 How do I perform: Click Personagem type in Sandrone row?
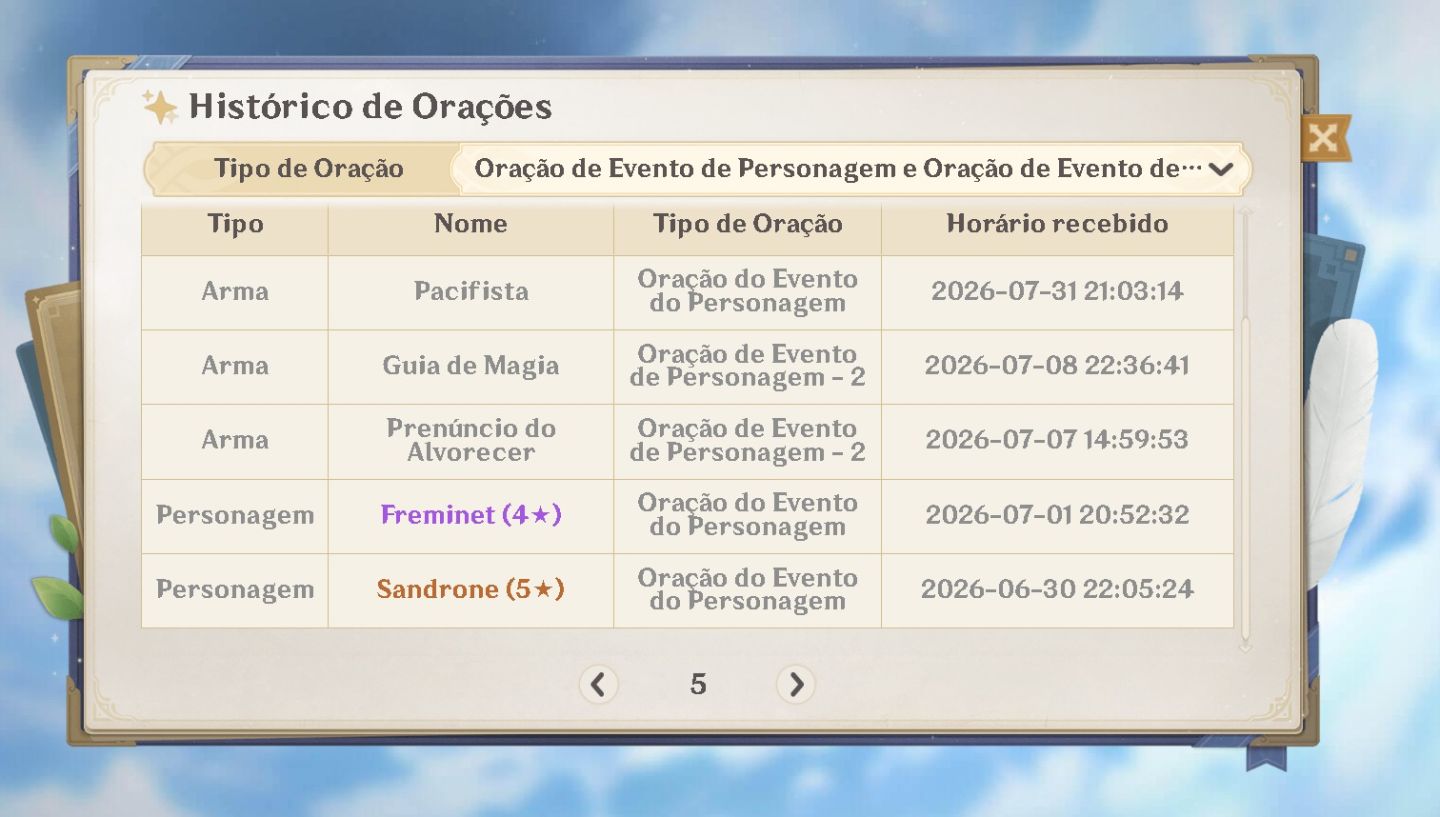click(x=235, y=590)
